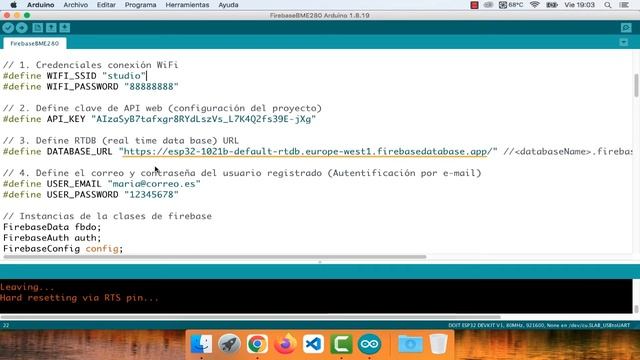Open Spotlight search magnifier
Viewport: 640px width, 360px height.
click(608, 5)
